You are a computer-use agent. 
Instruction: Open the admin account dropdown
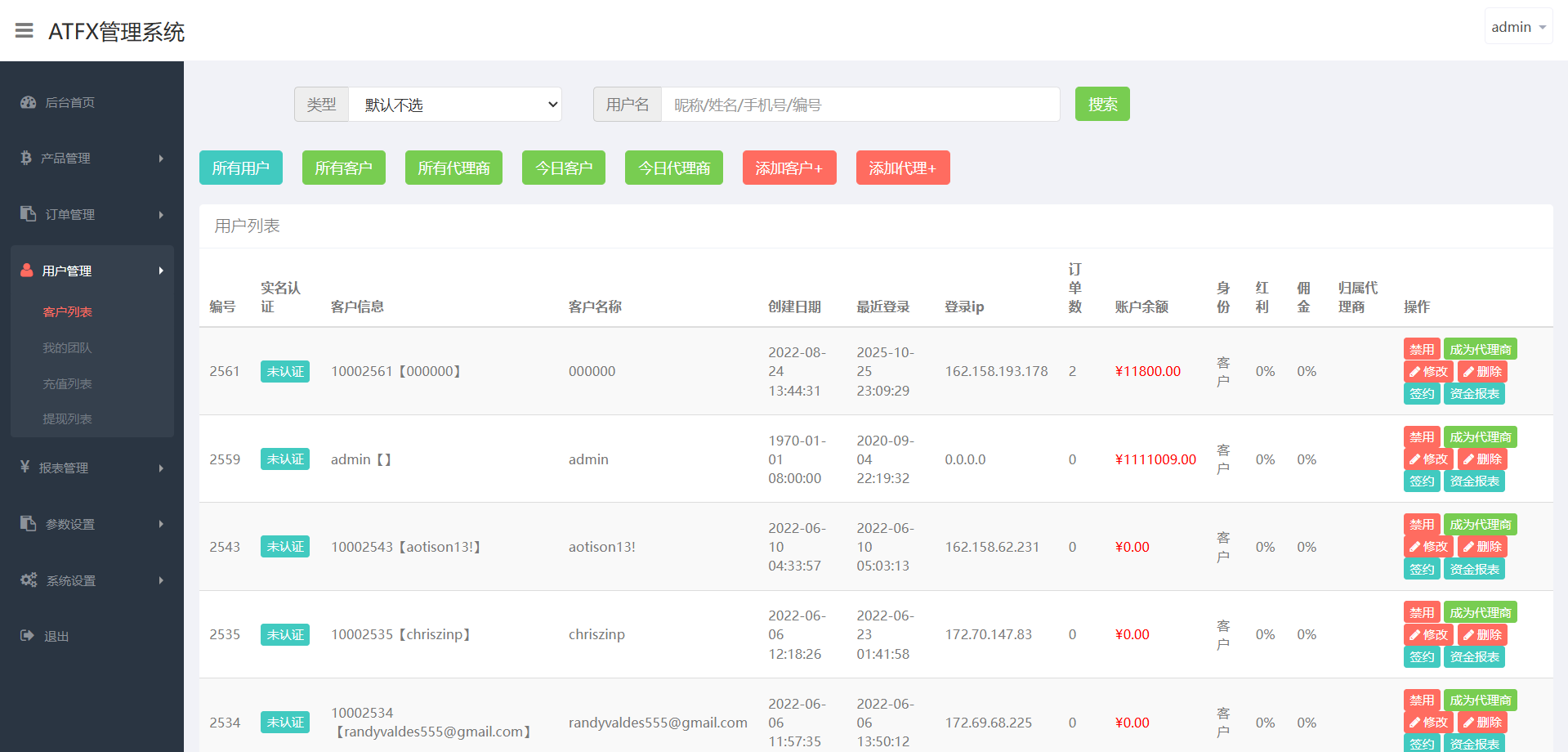pyautogui.click(x=1517, y=27)
